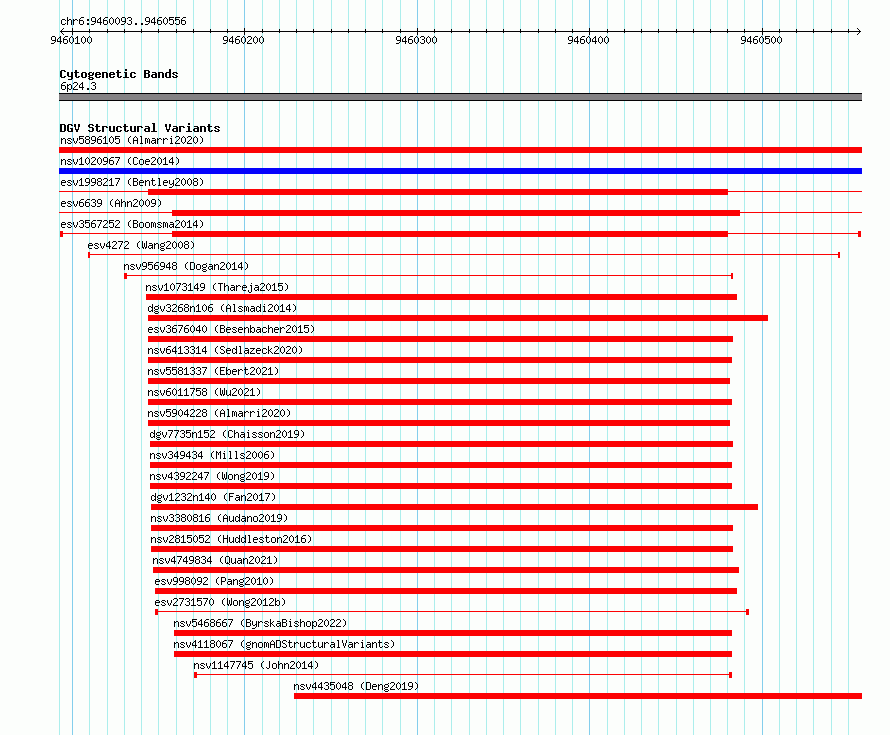890x735 pixels.
Task: Click the 9460200 ruler coordinate
Action: (x=244, y=40)
